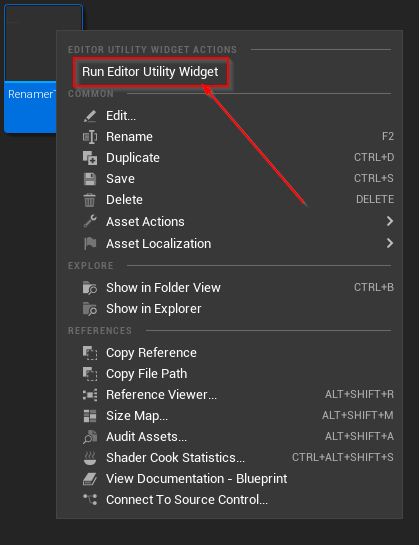Choose Copy Reference from the menu

tap(229, 353)
